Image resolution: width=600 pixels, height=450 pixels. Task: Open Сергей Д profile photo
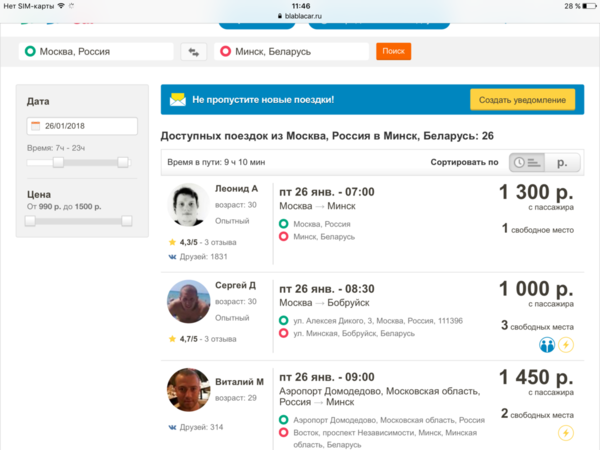pos(188,302)
